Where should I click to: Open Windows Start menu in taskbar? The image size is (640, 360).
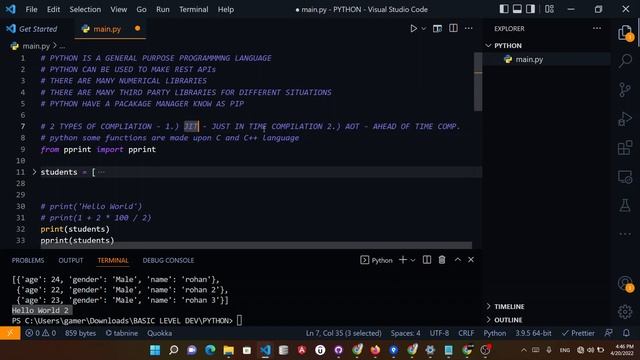pyautogui.click(x=155, y=350)
